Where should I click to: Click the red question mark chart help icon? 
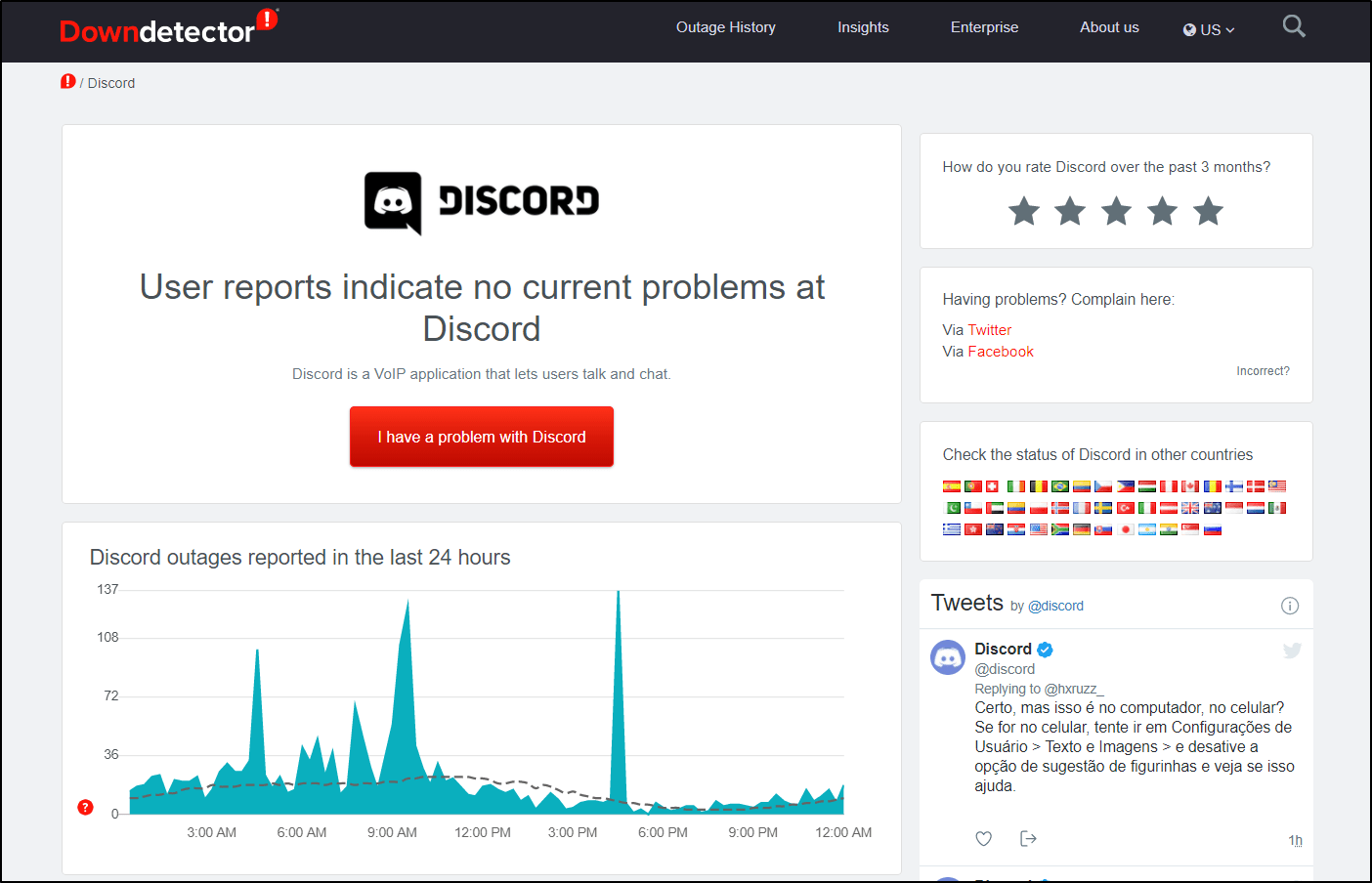coord(85,808)
